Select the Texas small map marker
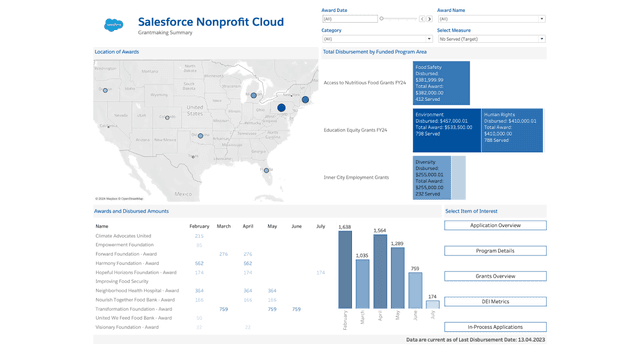 click(193, 157)
